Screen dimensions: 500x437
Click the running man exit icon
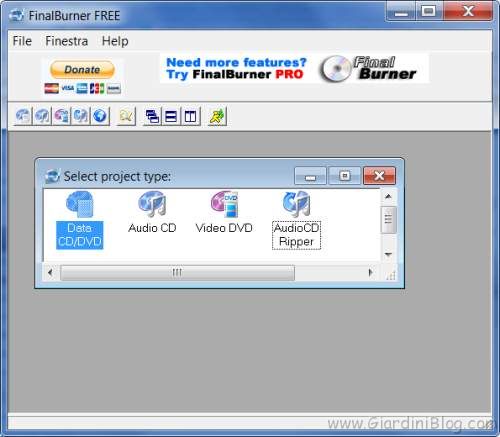coord(217,116)
